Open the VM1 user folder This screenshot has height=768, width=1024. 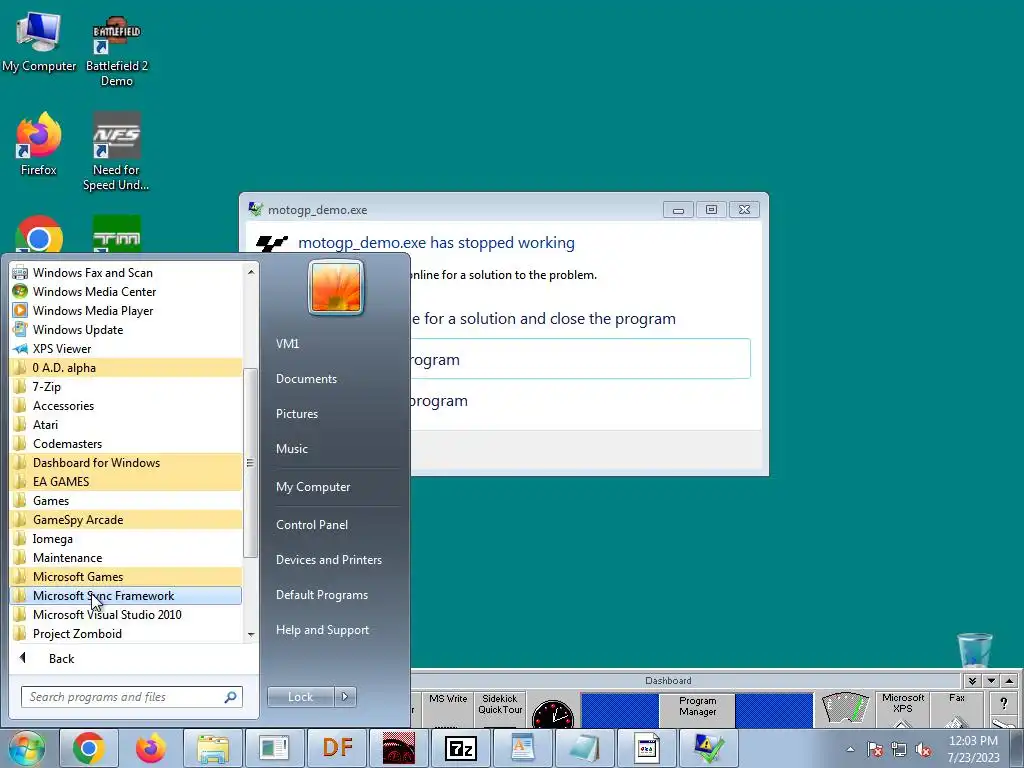pos(287,344)
